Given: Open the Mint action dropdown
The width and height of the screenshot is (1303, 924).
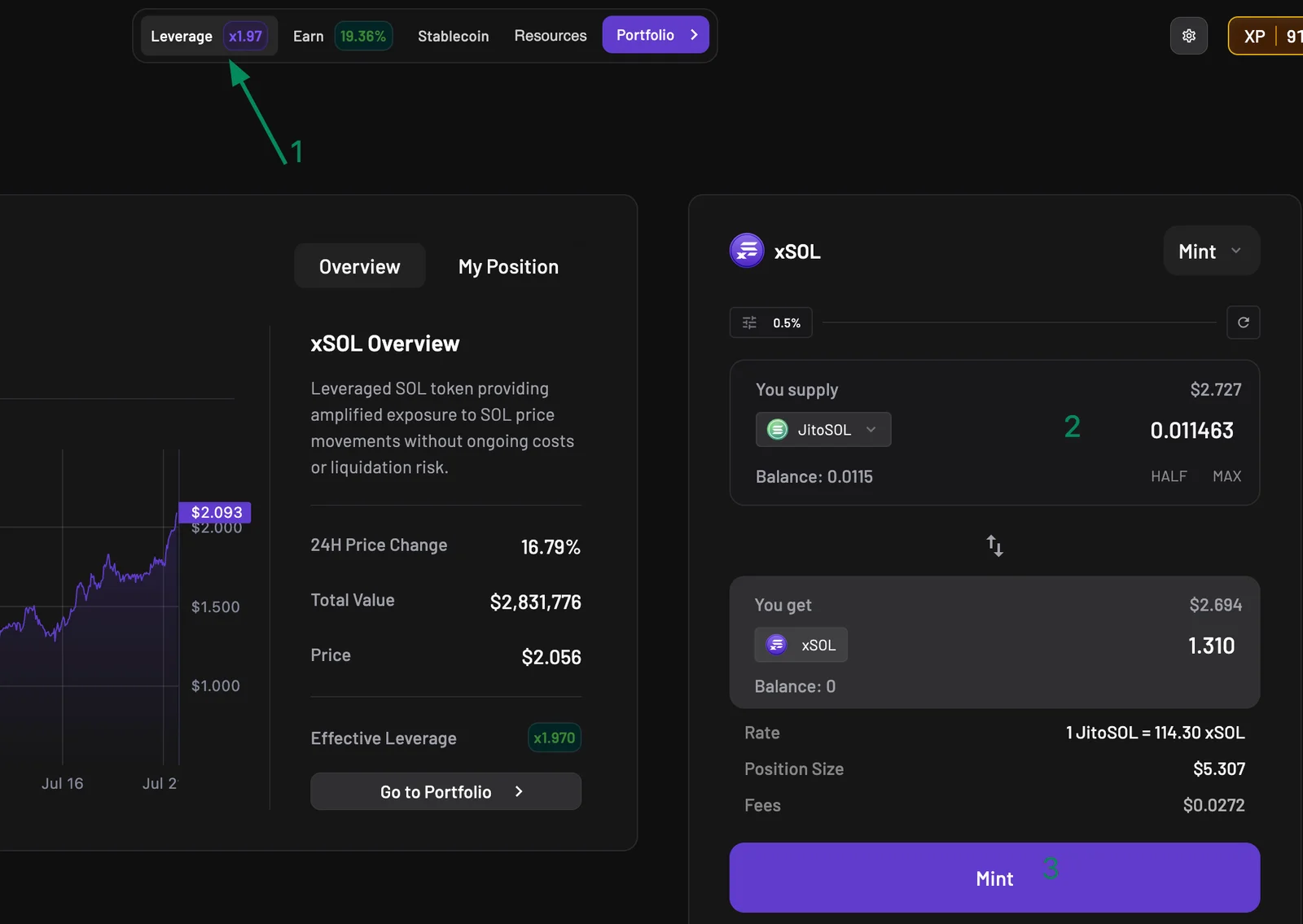Looking at the screenshot, I should 1211,251.
